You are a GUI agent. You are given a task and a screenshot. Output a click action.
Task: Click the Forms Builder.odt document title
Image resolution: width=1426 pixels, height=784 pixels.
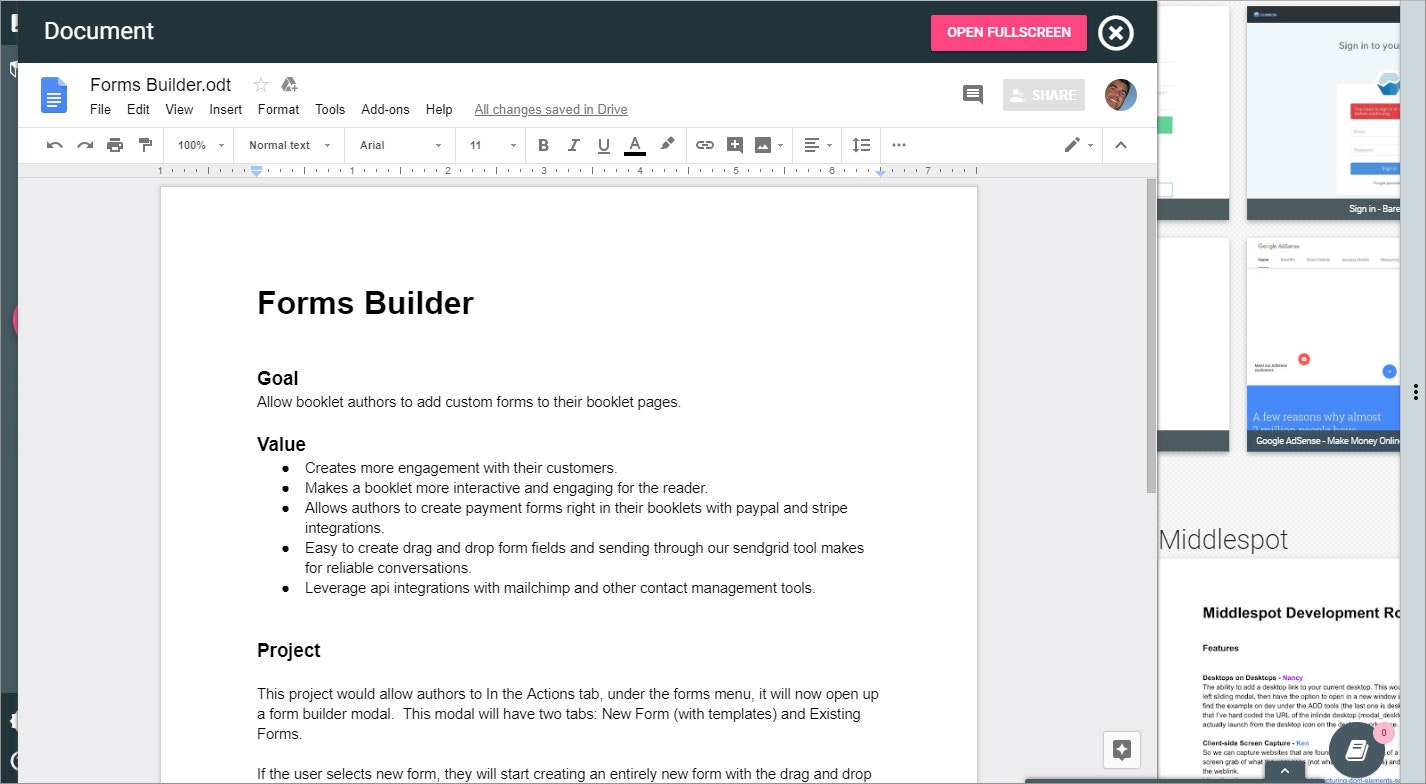[x=161, y=85]
